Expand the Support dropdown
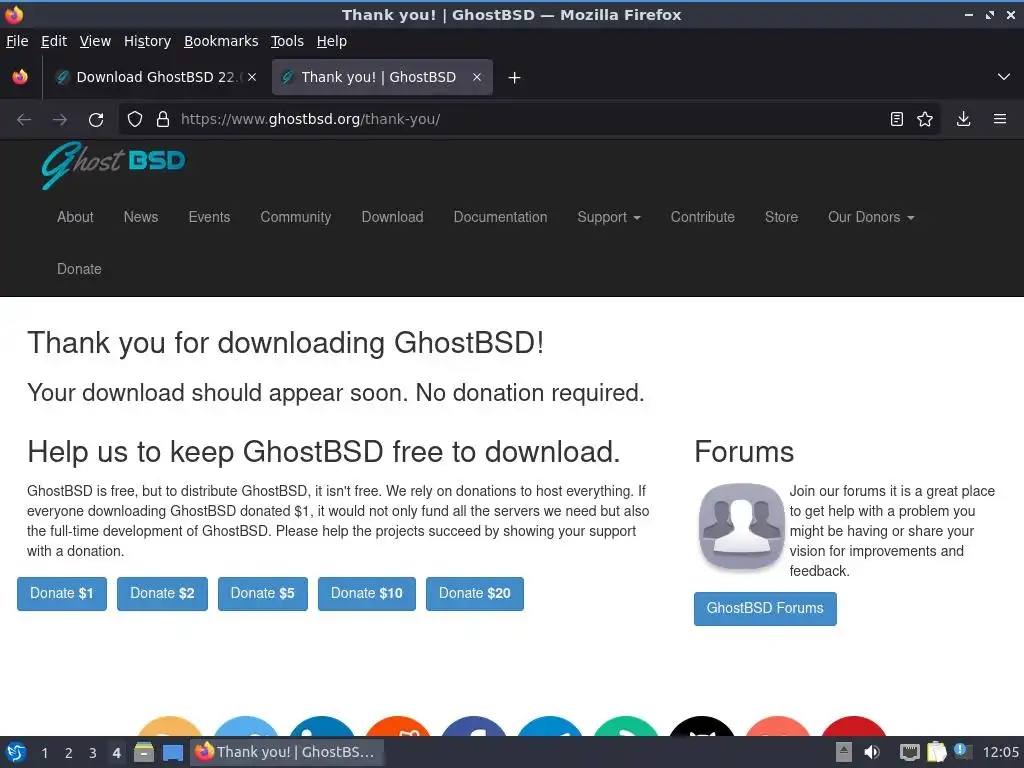The width and height of the screenshot is (1024, 768). [x=609, y=217]
